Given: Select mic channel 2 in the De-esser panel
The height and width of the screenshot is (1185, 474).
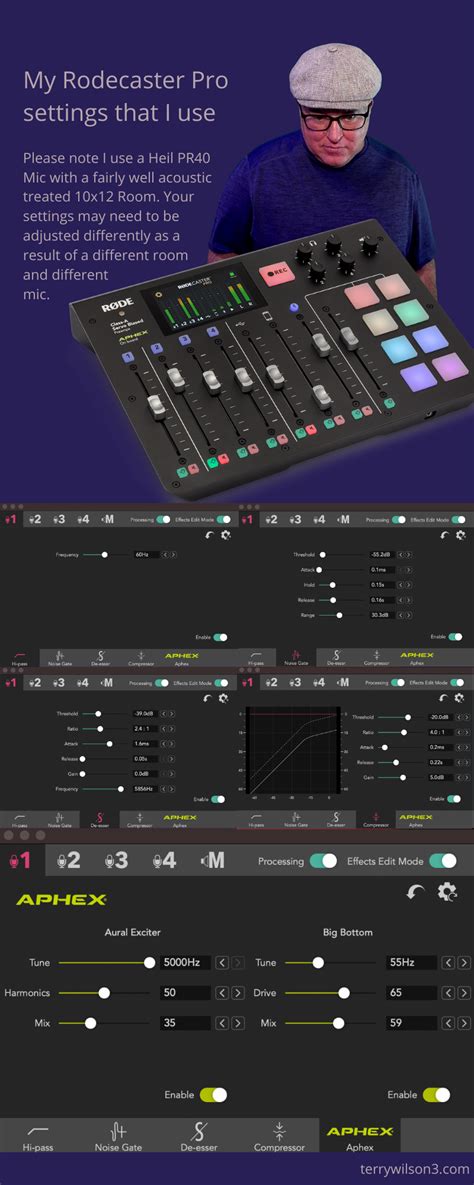Looking at the screenshot, I should pos(35,682).
